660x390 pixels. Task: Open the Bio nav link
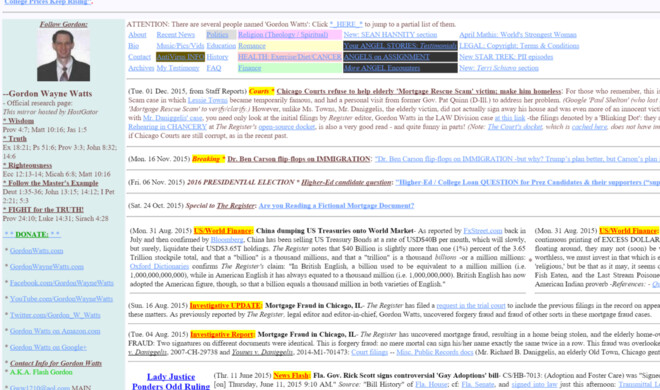click(133, 46)
